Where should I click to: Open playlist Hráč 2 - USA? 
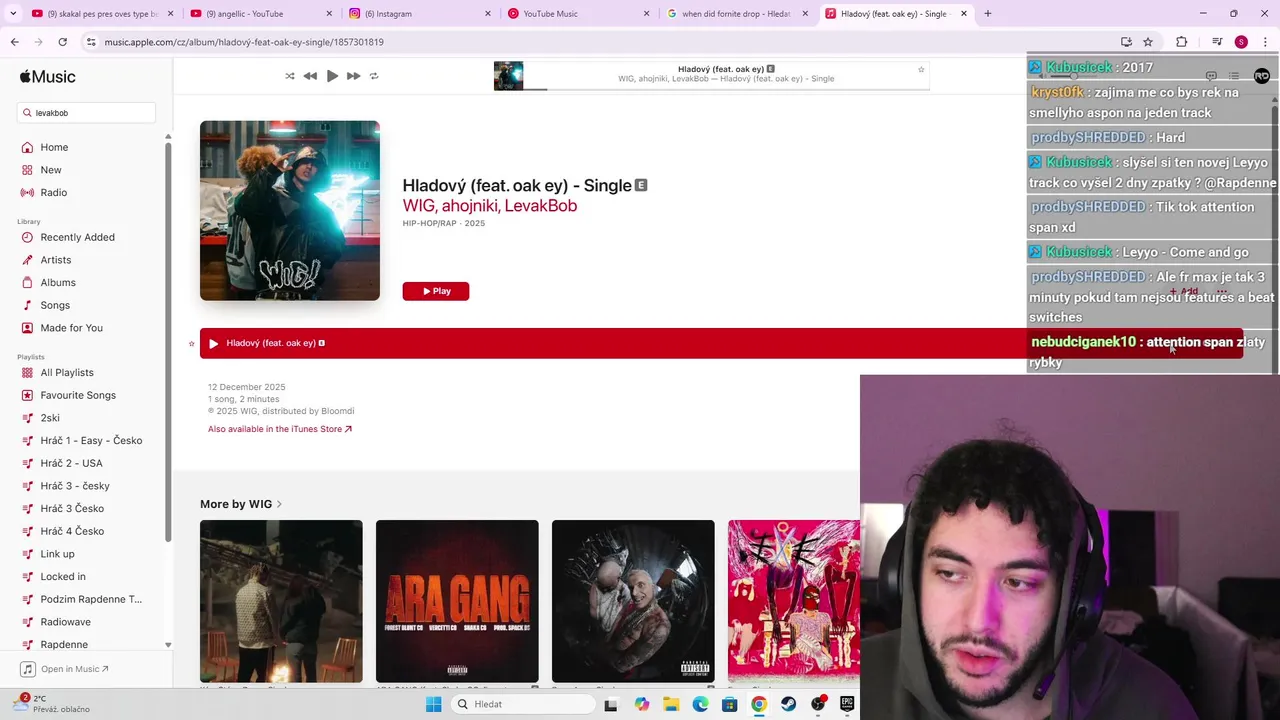point(71,463)
